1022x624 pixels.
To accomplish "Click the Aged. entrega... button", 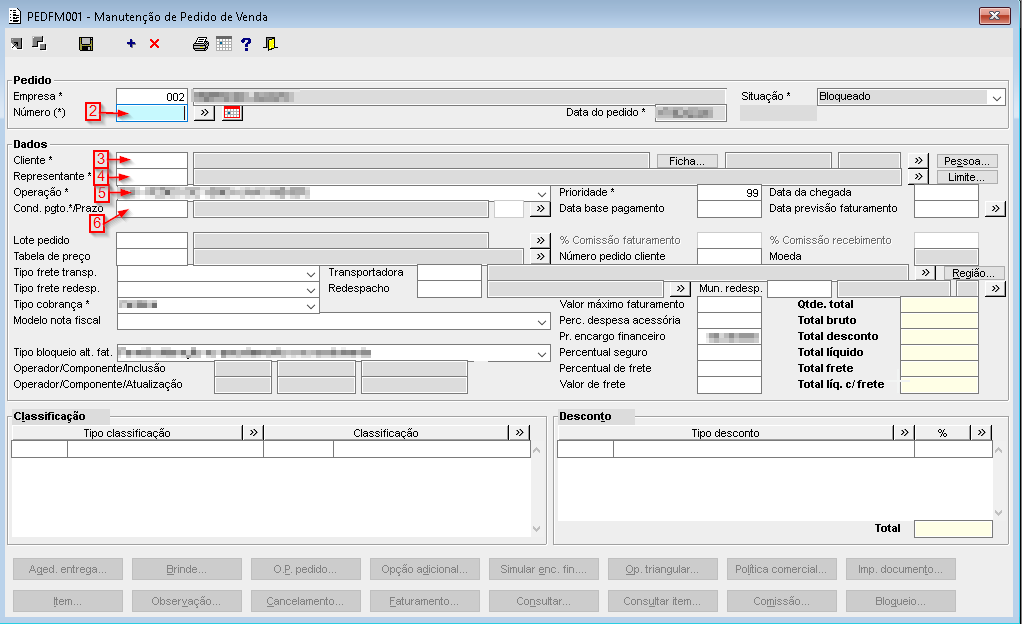I will click(68, 569).
